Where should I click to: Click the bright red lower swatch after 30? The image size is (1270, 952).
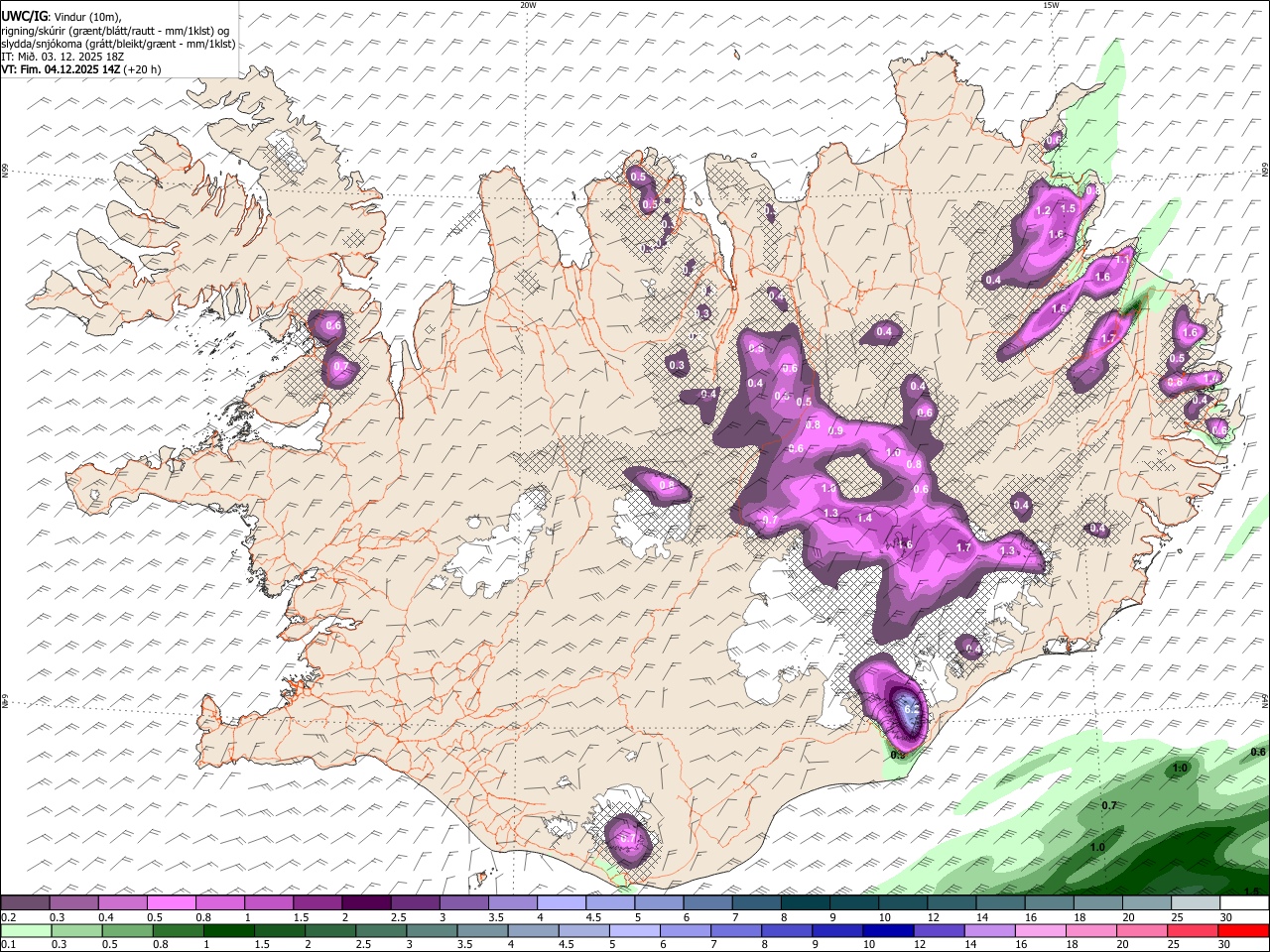[x=1242, y=930]
